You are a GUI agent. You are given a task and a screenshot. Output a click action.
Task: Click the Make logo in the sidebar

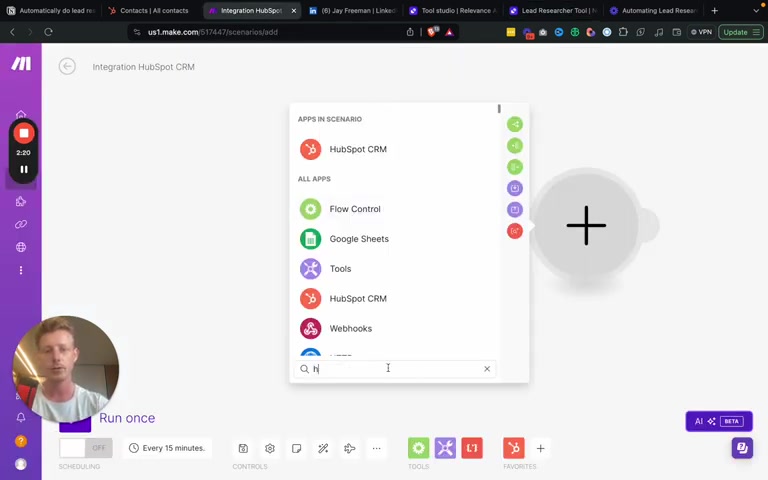[21, 63]
